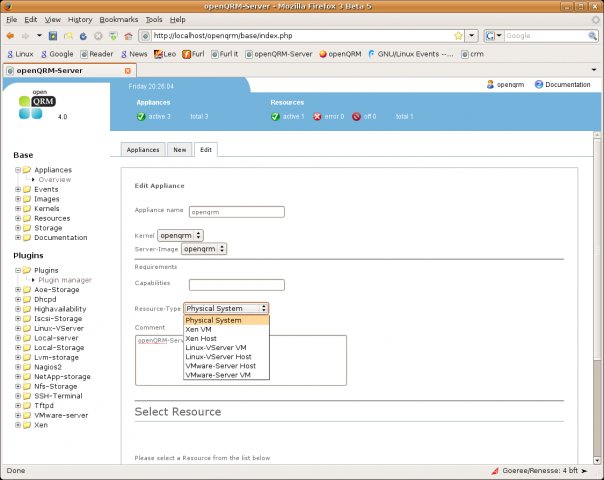604x480 pixels.
Task: Expand the Kernels tree node
Action: (18, 208)
